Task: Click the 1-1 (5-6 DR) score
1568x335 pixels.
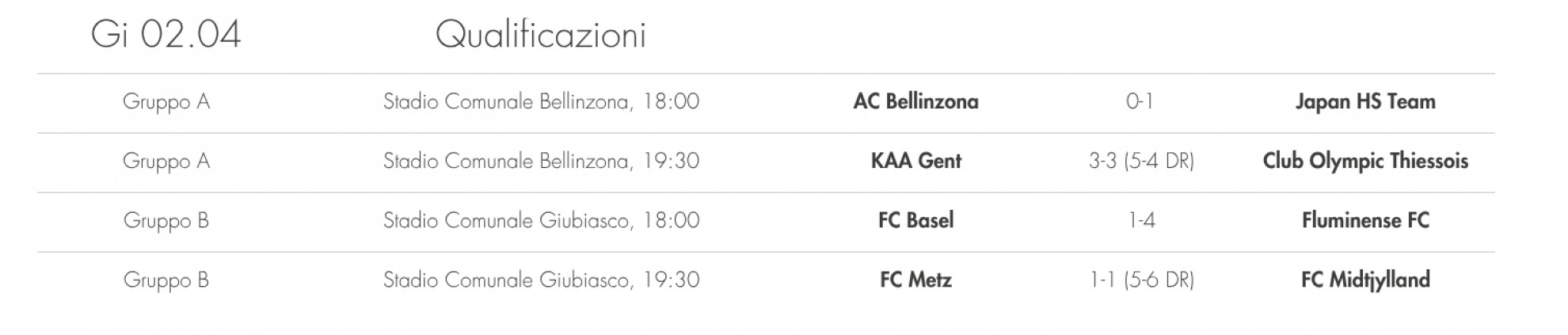Action: [x=1141, y=280]
